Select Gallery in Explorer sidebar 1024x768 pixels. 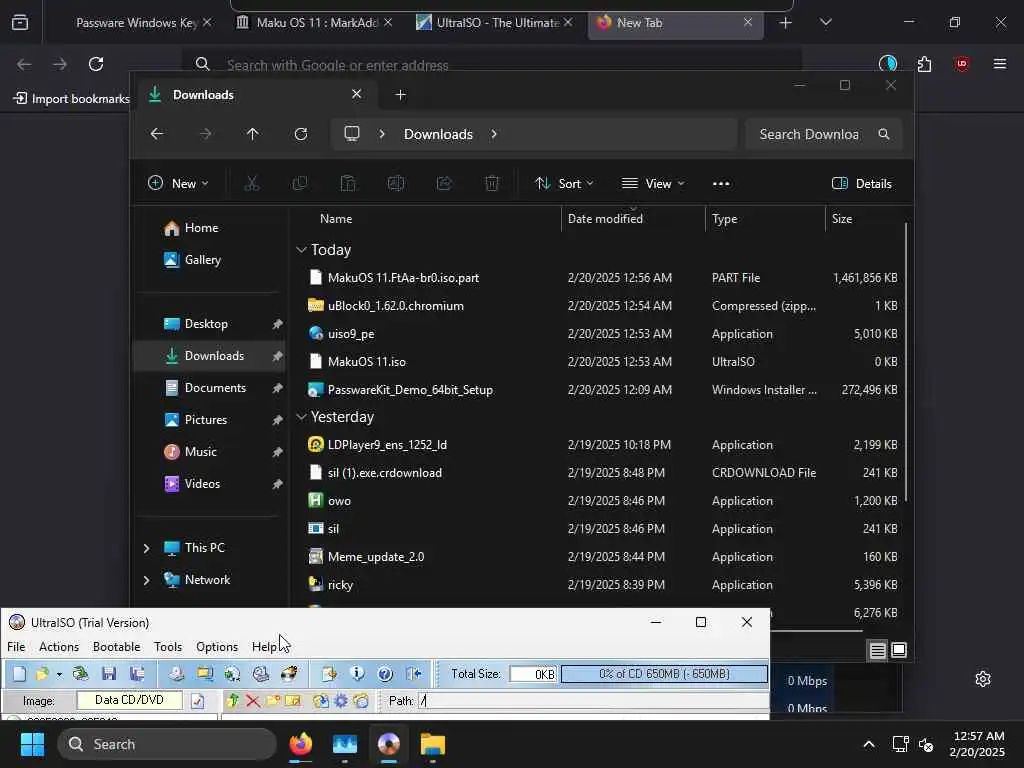point(193,260)
